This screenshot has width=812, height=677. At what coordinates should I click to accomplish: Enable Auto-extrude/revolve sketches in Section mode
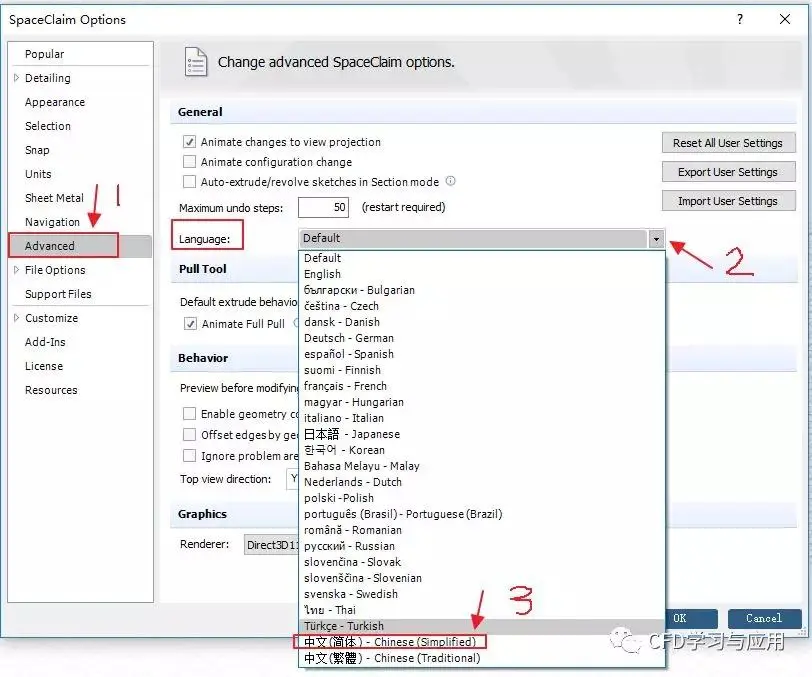click(x=190, y=182)
